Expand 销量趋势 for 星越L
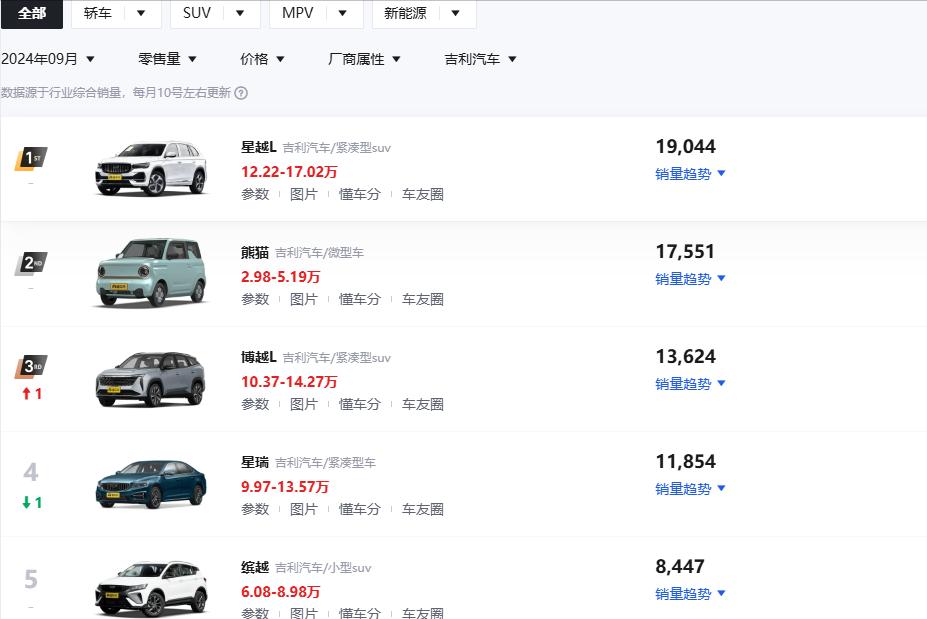The width and height of the screenshot is (927, 619). (690, 174)
